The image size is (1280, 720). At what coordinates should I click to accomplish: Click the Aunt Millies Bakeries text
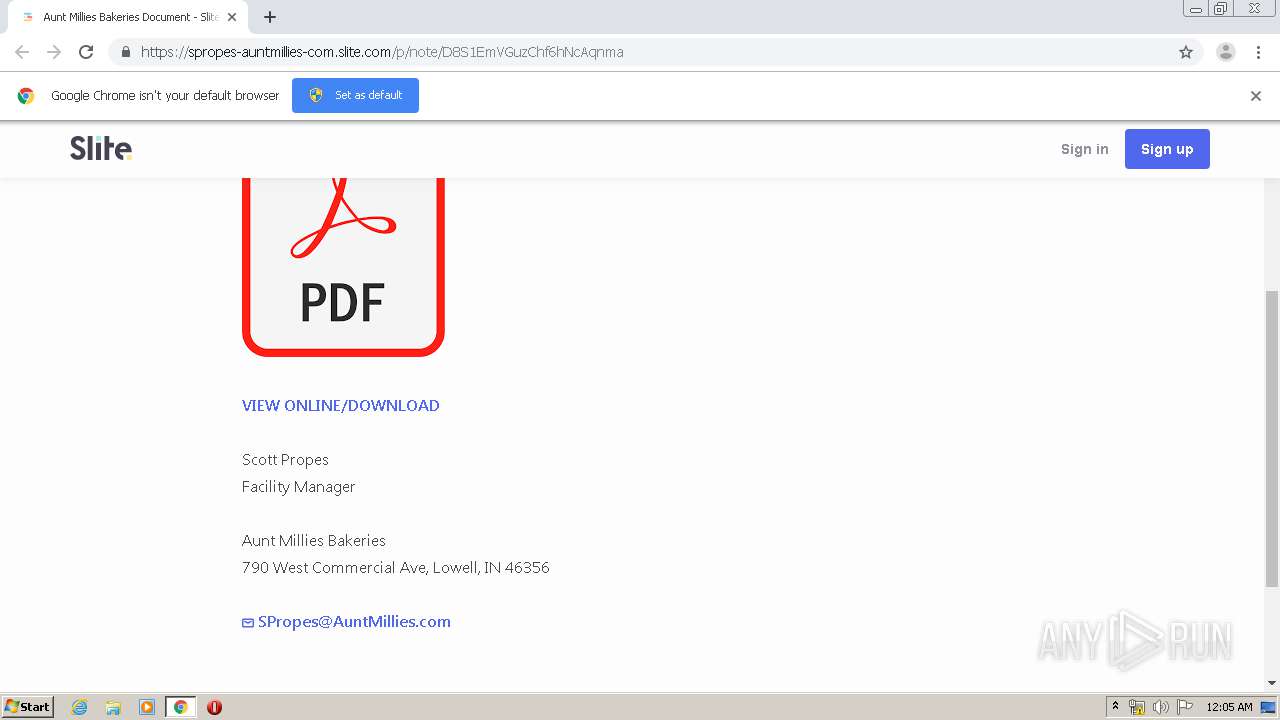click(x=313, y=540)
